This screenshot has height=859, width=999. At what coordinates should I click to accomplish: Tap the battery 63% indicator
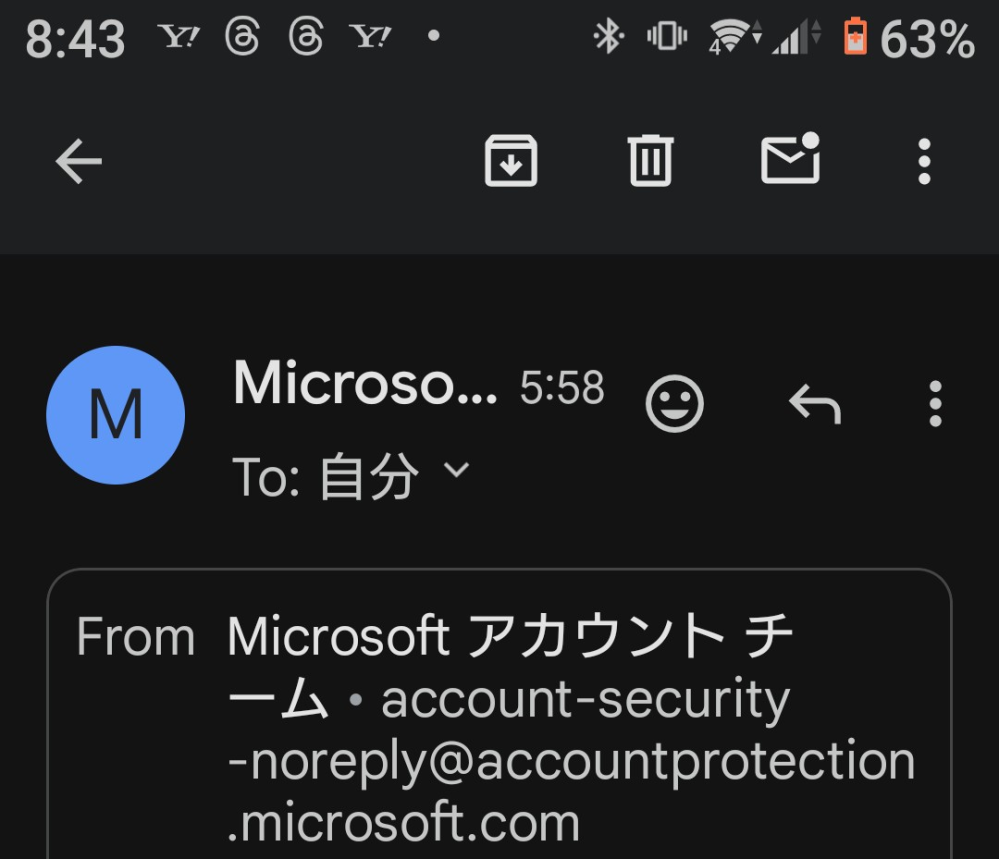coord(909,38)
